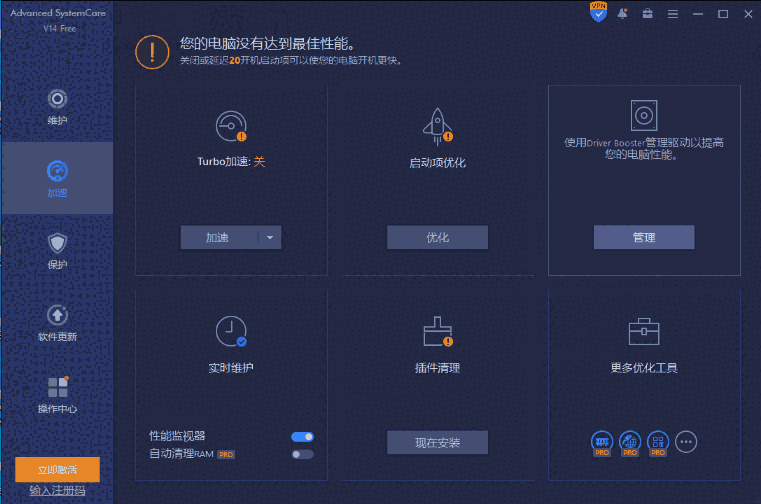The width and height of the screenshot is (761, 504).
Task: Click the 管理 manage drivers button
Action: pos(644,237)
